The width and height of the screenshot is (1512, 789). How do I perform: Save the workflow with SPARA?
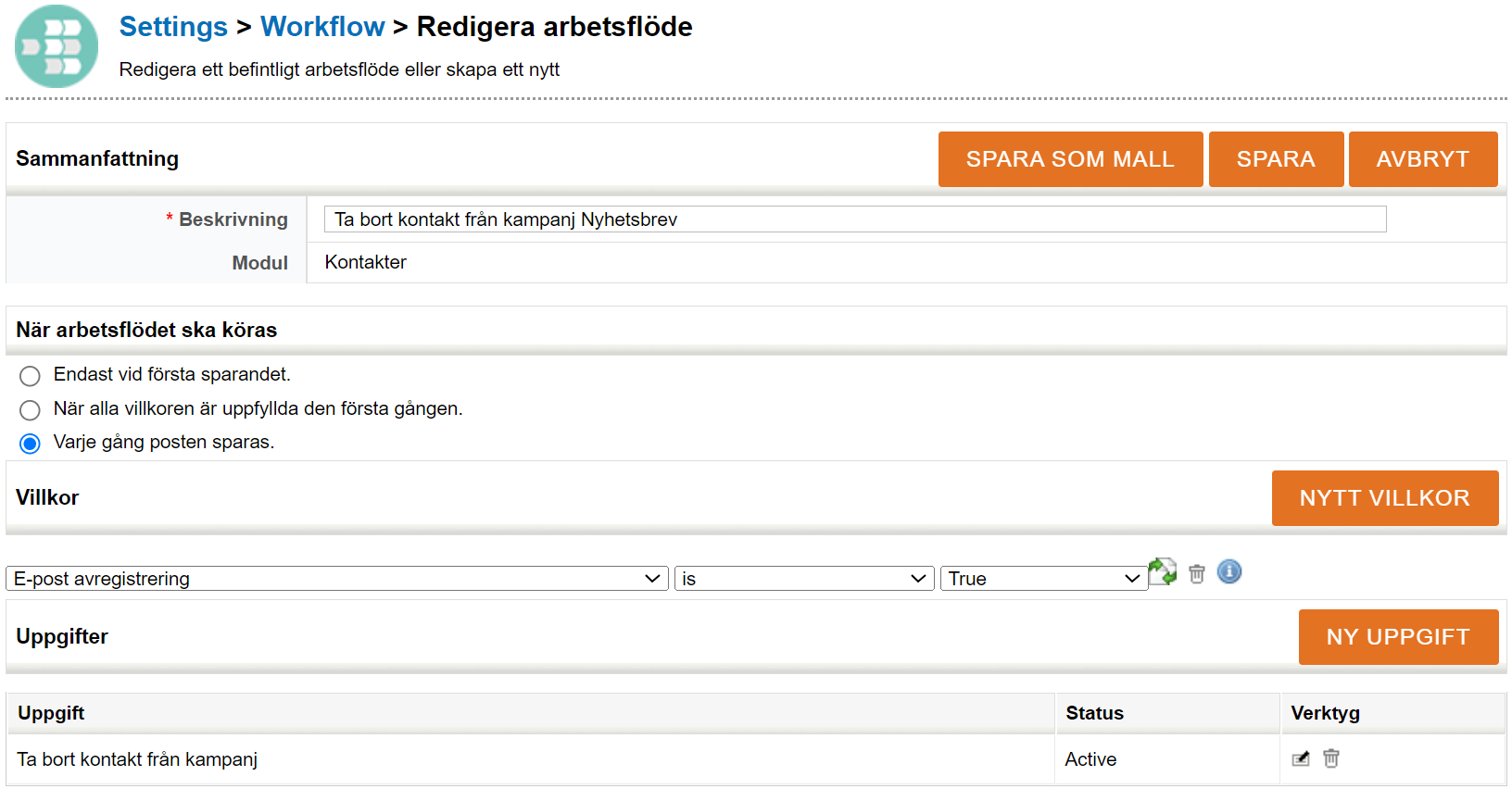point(1275,159)
